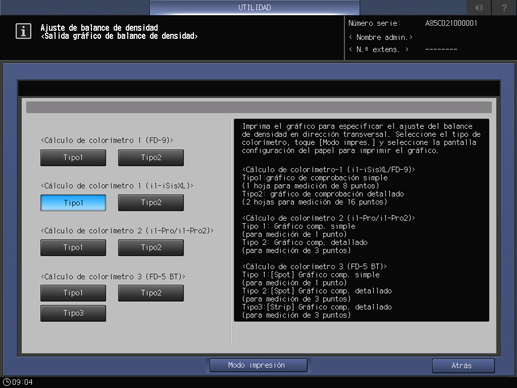
Task: Click the 09:04 time display
Action: (22, 382)
